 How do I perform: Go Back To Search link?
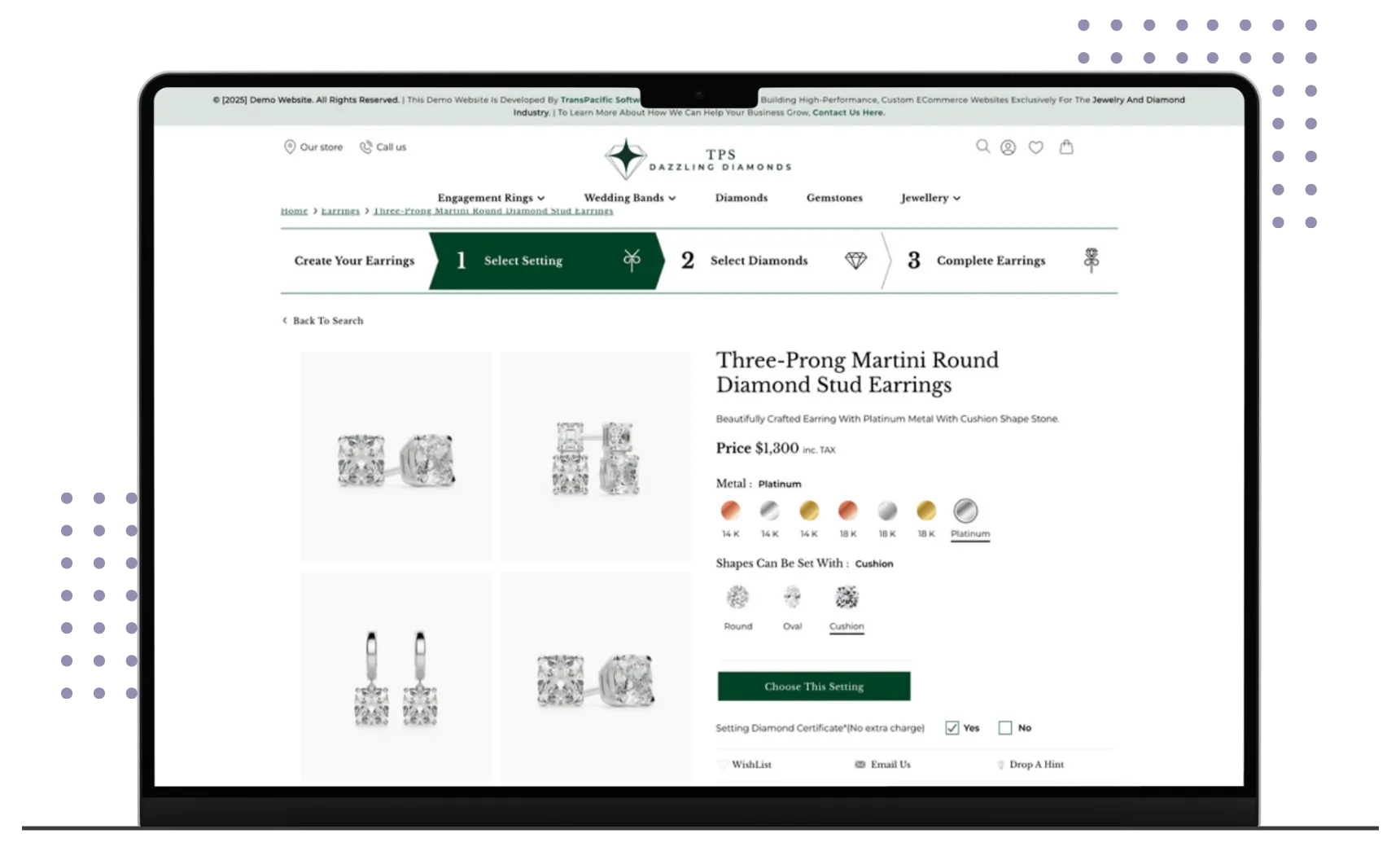click(327, 321)
